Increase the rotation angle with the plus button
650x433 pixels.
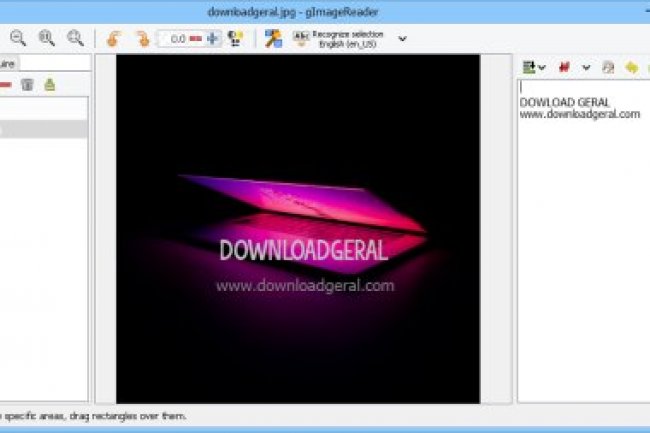(213, 39)
